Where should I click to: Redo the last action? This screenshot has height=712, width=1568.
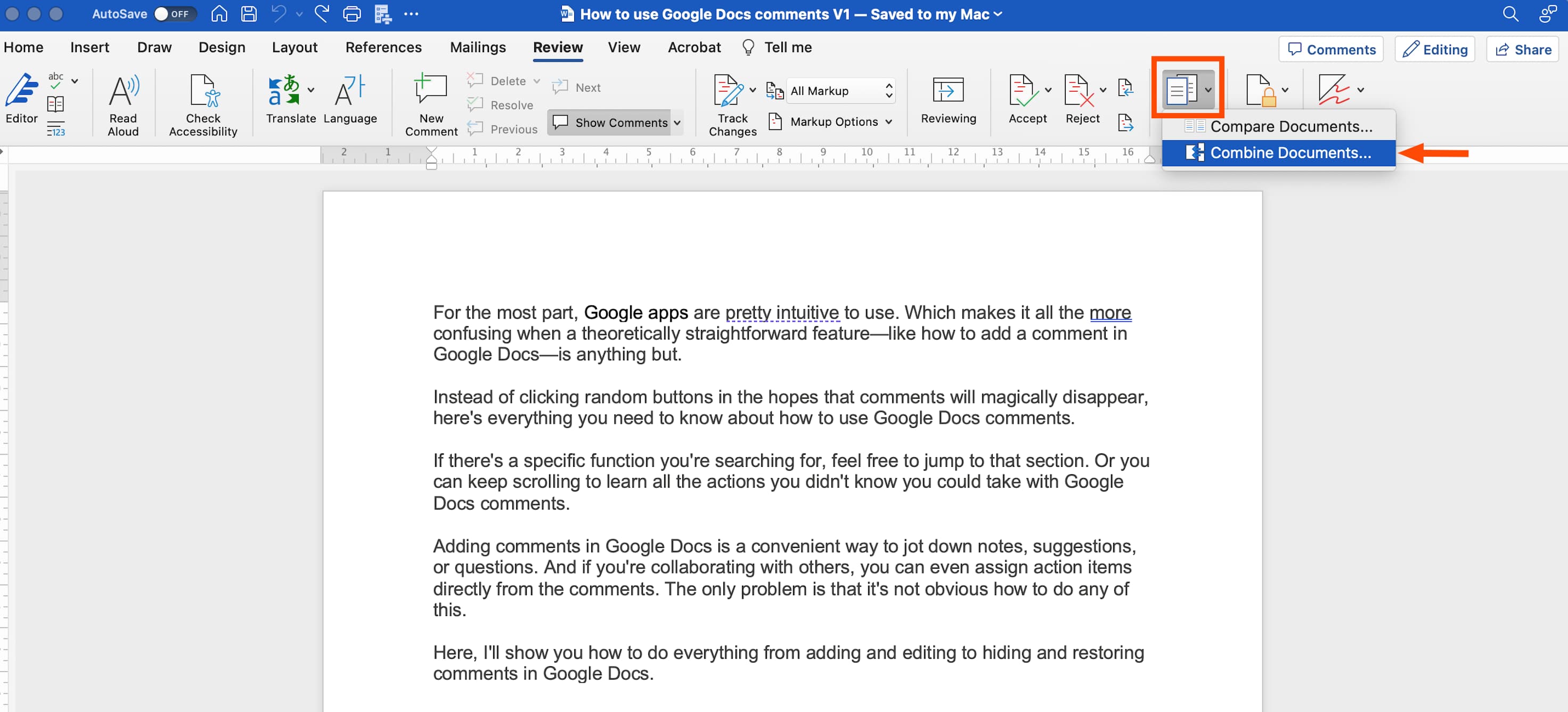click(x=322, y=13)
